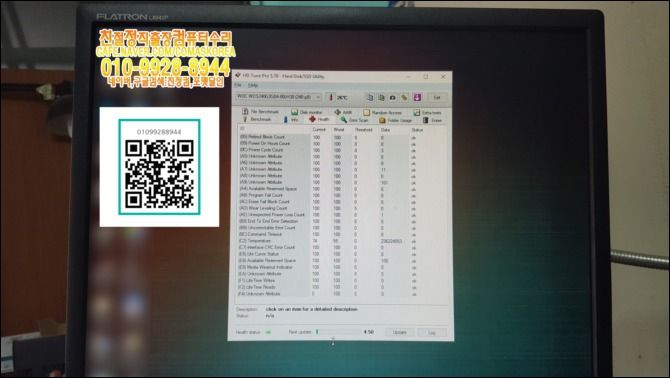This screenshot has width=670, height=378.
Task: Click the Update button
Action: coord(400,332)
